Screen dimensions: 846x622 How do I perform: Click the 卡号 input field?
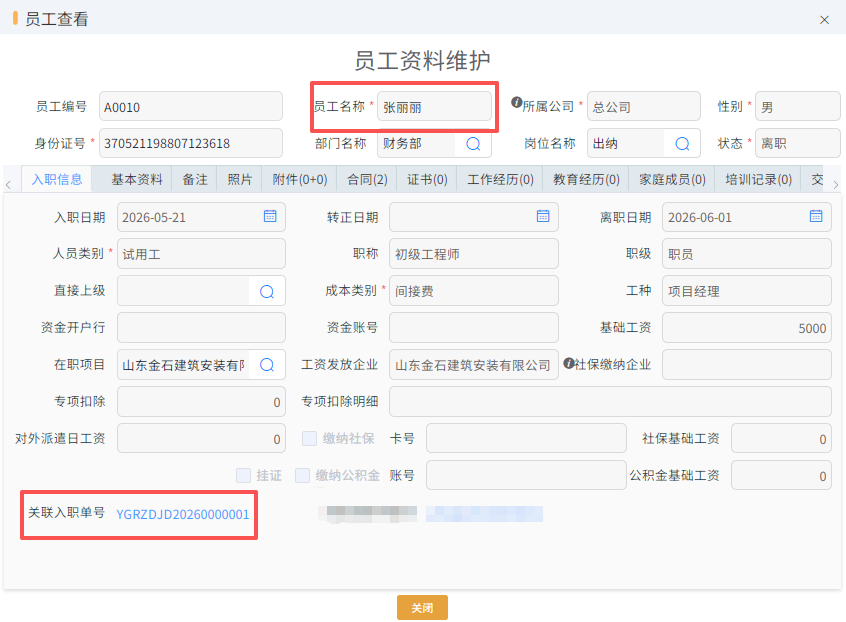(526, 438)
